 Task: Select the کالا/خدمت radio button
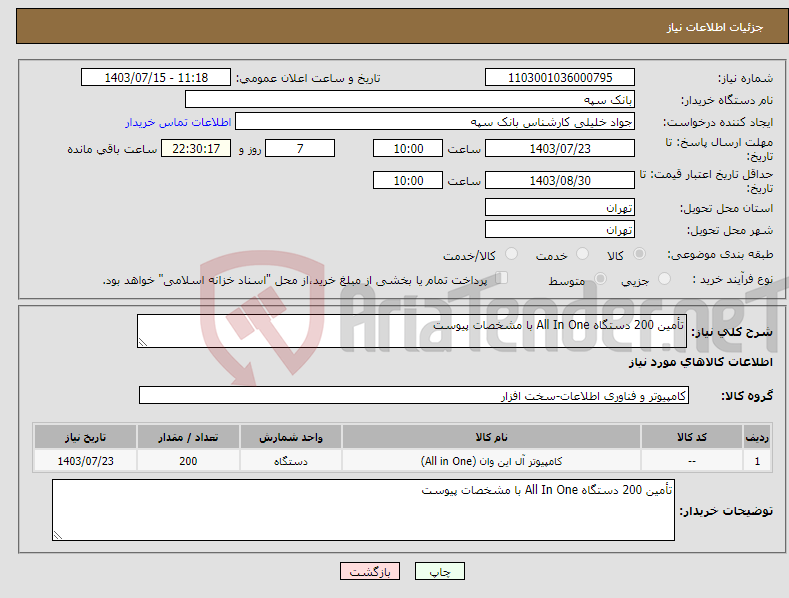pyautogui.click(x=511, y=254)
